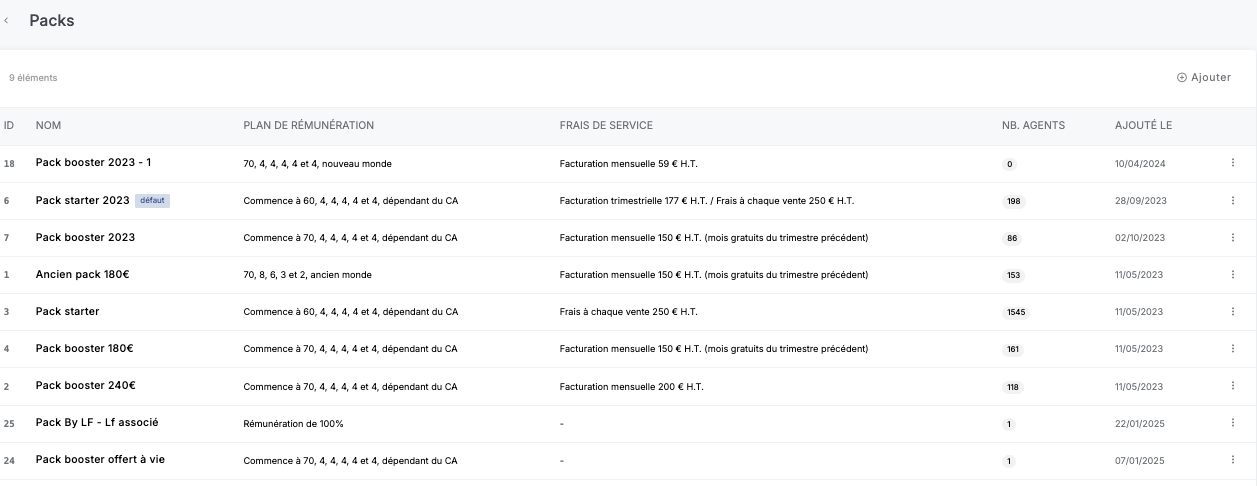Click the ID column header
The image size is (1257, 486).
click(9, 126)
